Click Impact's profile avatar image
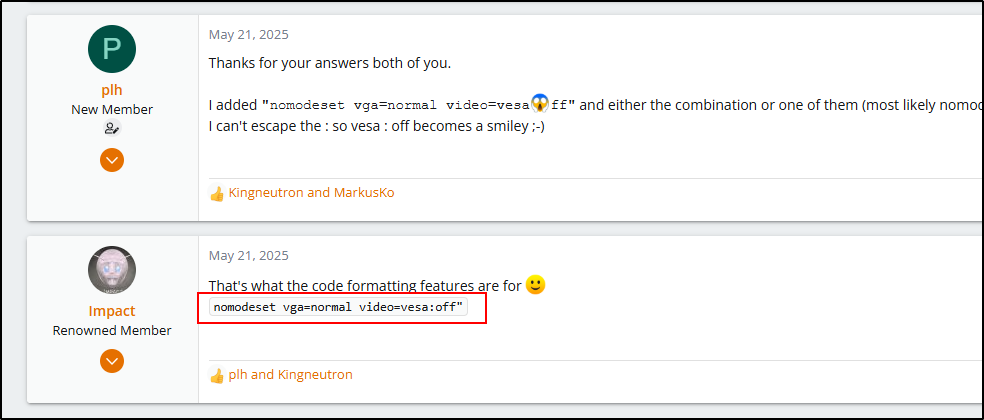 pos(112,270)
